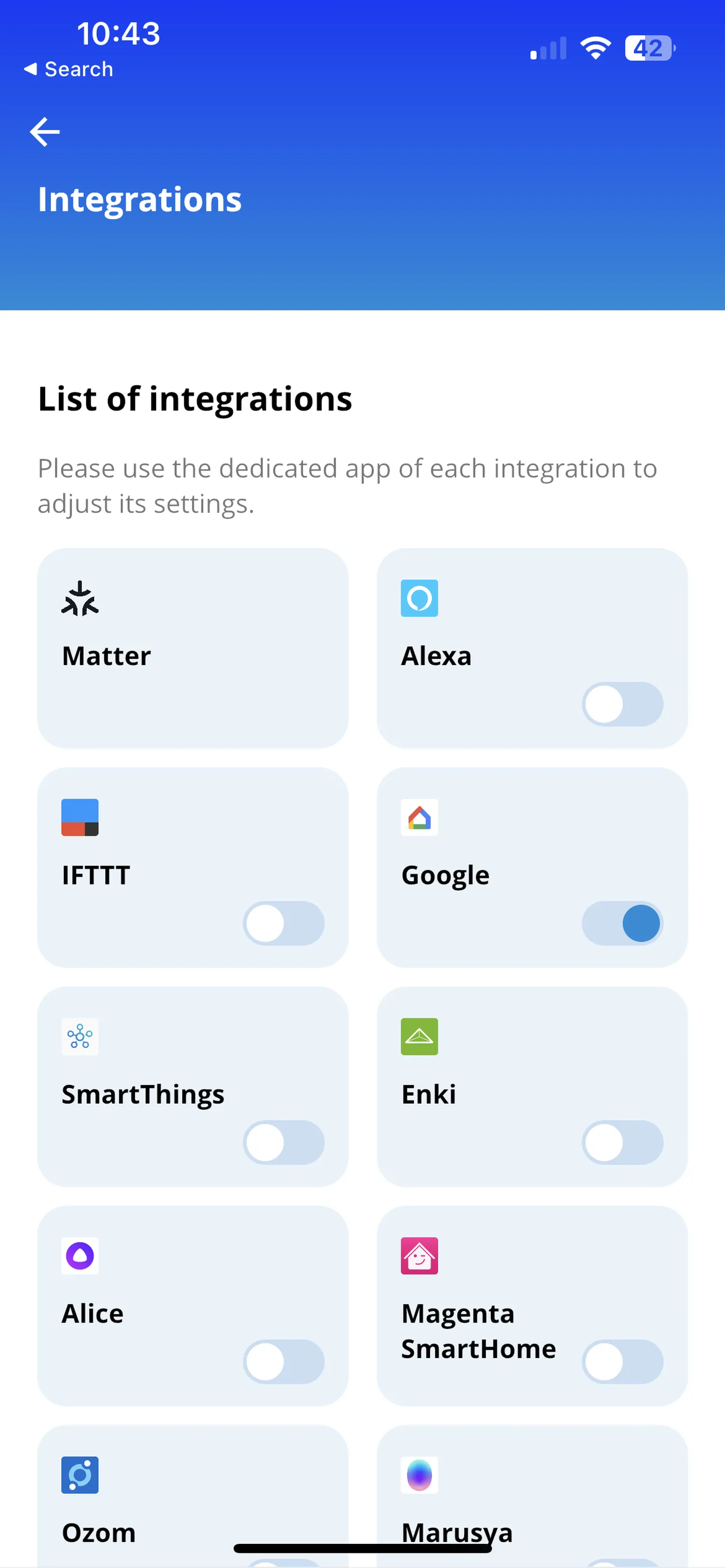725x1568 pixels.
Task: Tap the Alexa logo icon
Action: tap(419, 598)
